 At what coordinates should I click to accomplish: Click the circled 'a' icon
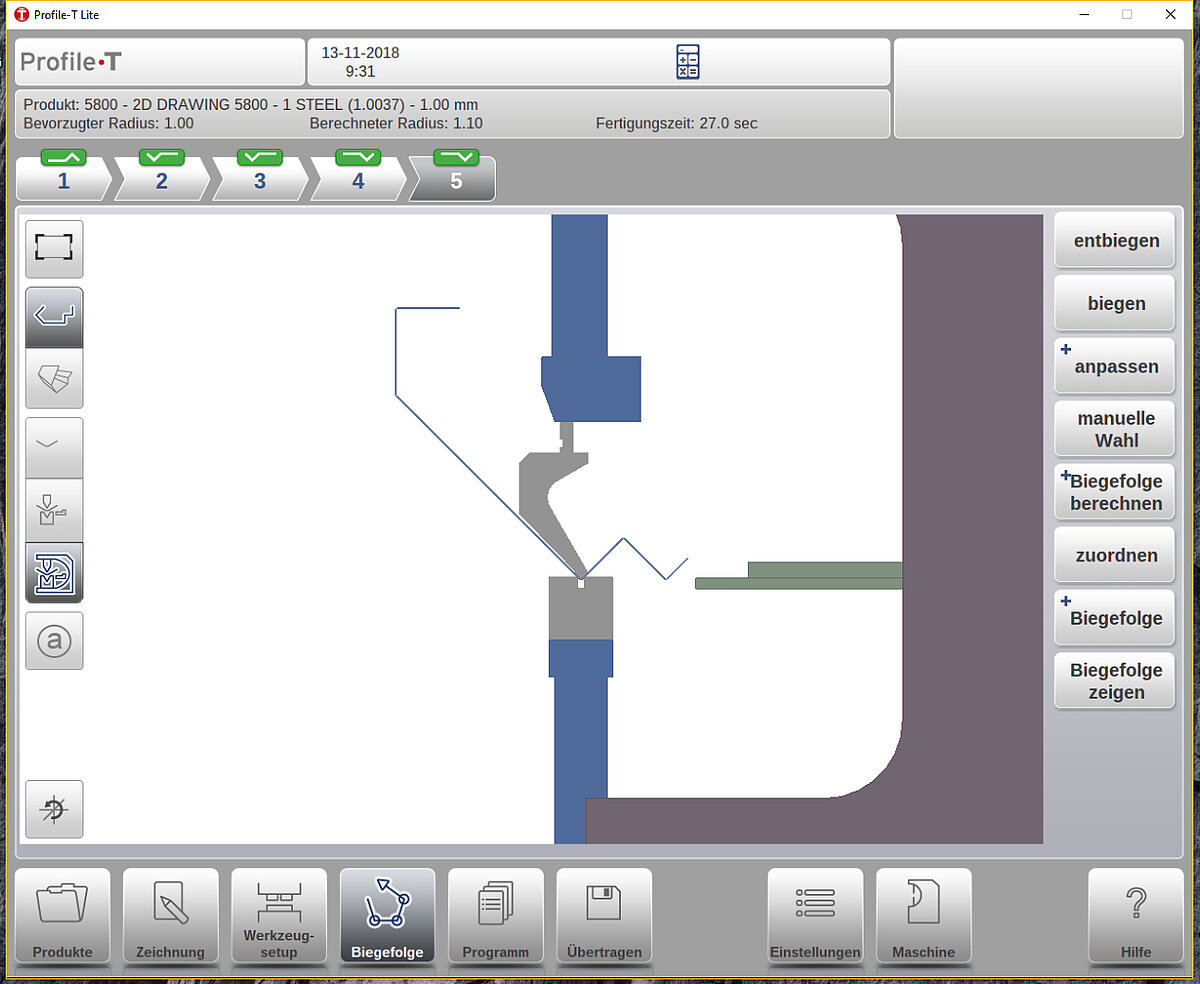click(x=54, y=641)
